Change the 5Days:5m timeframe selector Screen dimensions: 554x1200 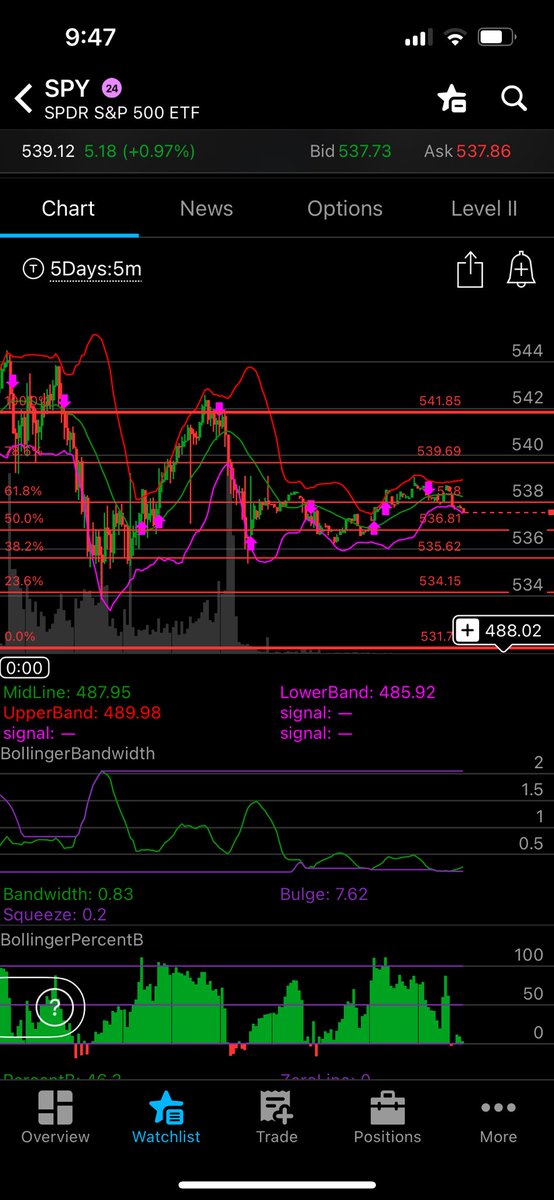coord(96,269)
